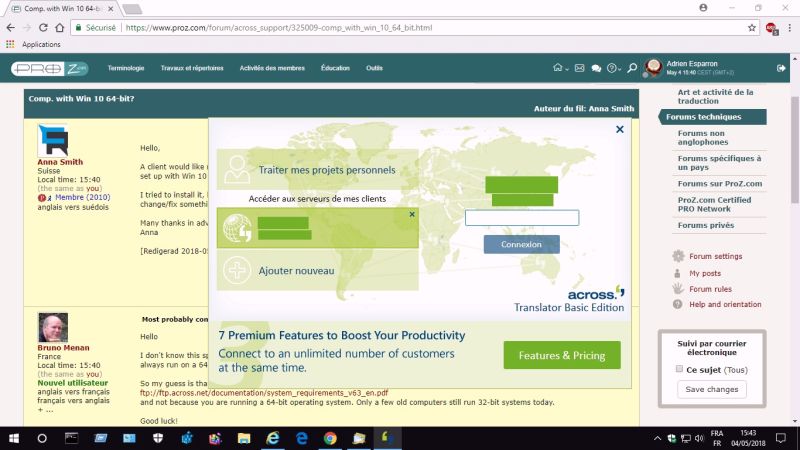This screenshot has width=800, height=450.
Task: Open the Outils menu
Action: [x=374, y=68]
